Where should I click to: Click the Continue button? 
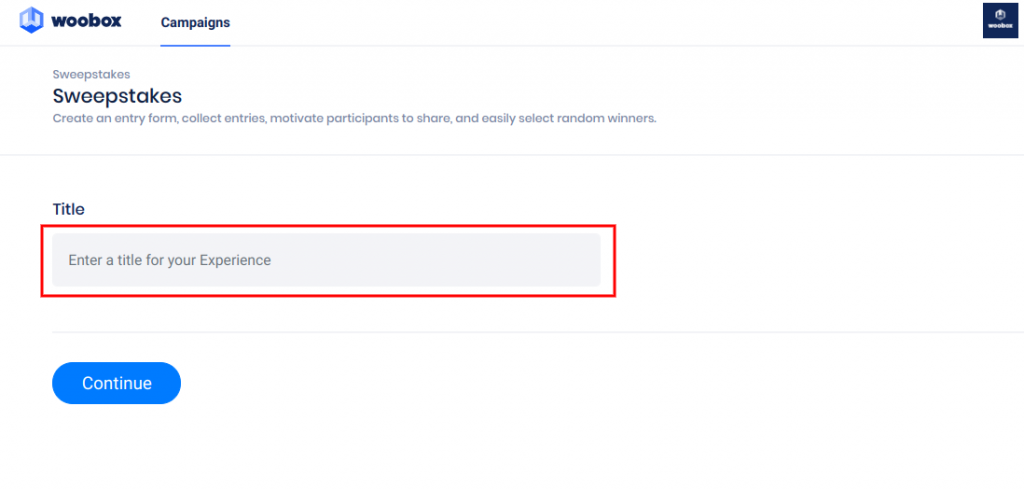pyautogui.click(x=116, y=383)
